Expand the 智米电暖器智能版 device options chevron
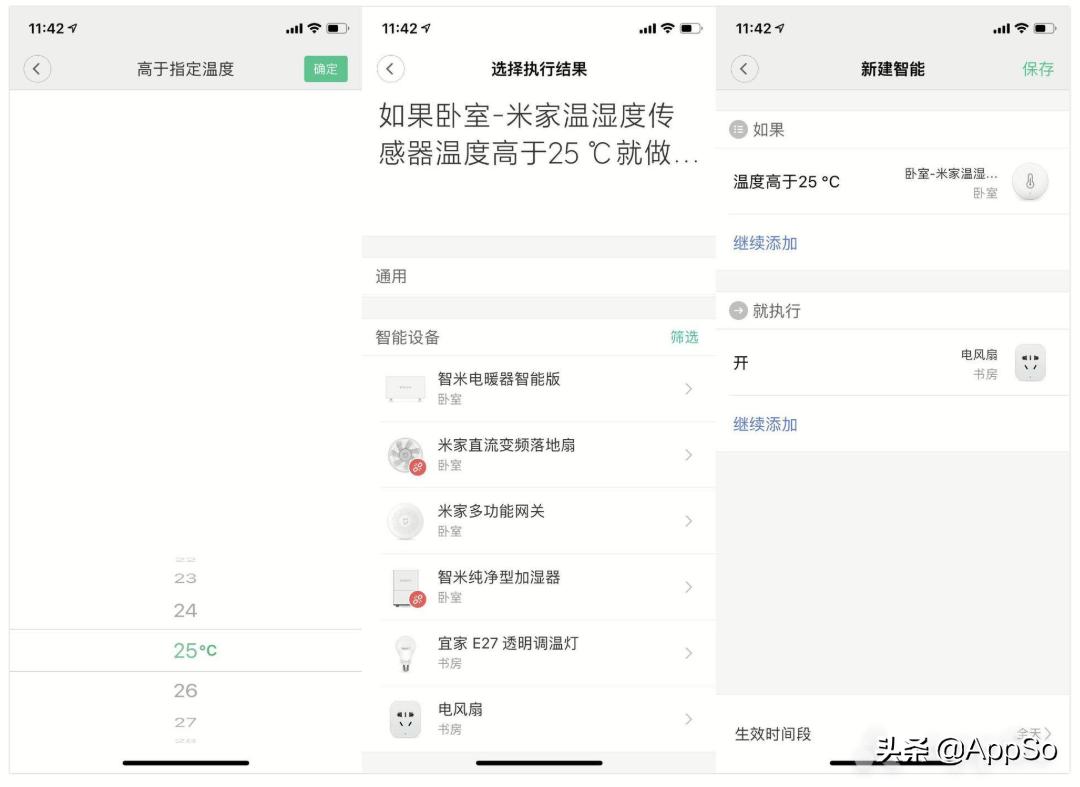 pyautogui.click(x=687, y=387)
